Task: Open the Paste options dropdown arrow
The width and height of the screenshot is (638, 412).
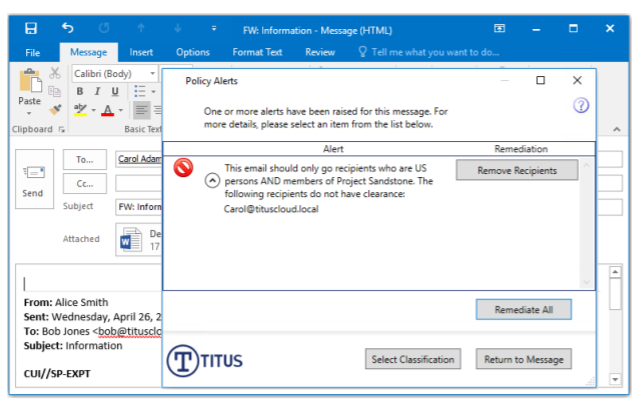Action: pos(29,113)
